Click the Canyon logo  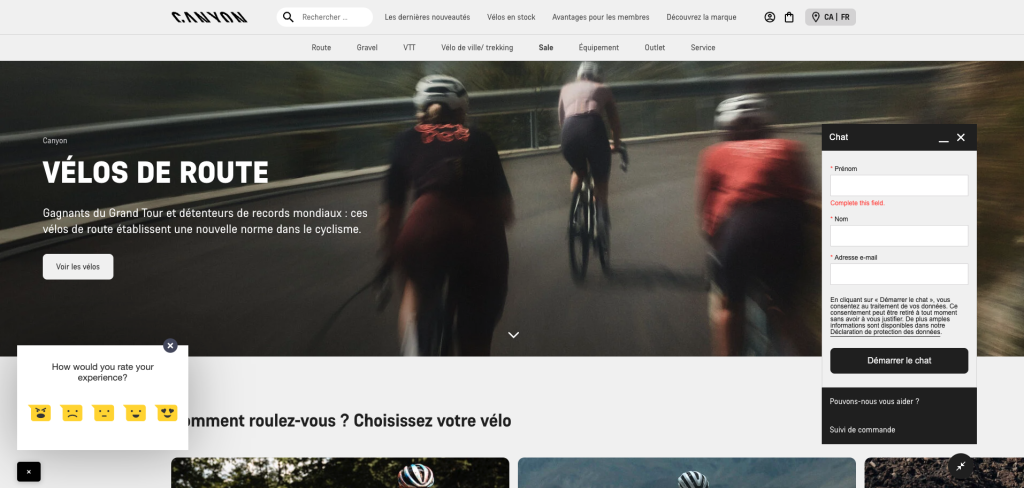208,17
